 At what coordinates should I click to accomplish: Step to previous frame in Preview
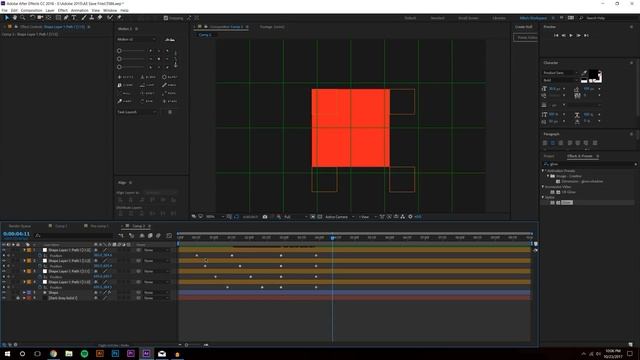coord(564,36)
